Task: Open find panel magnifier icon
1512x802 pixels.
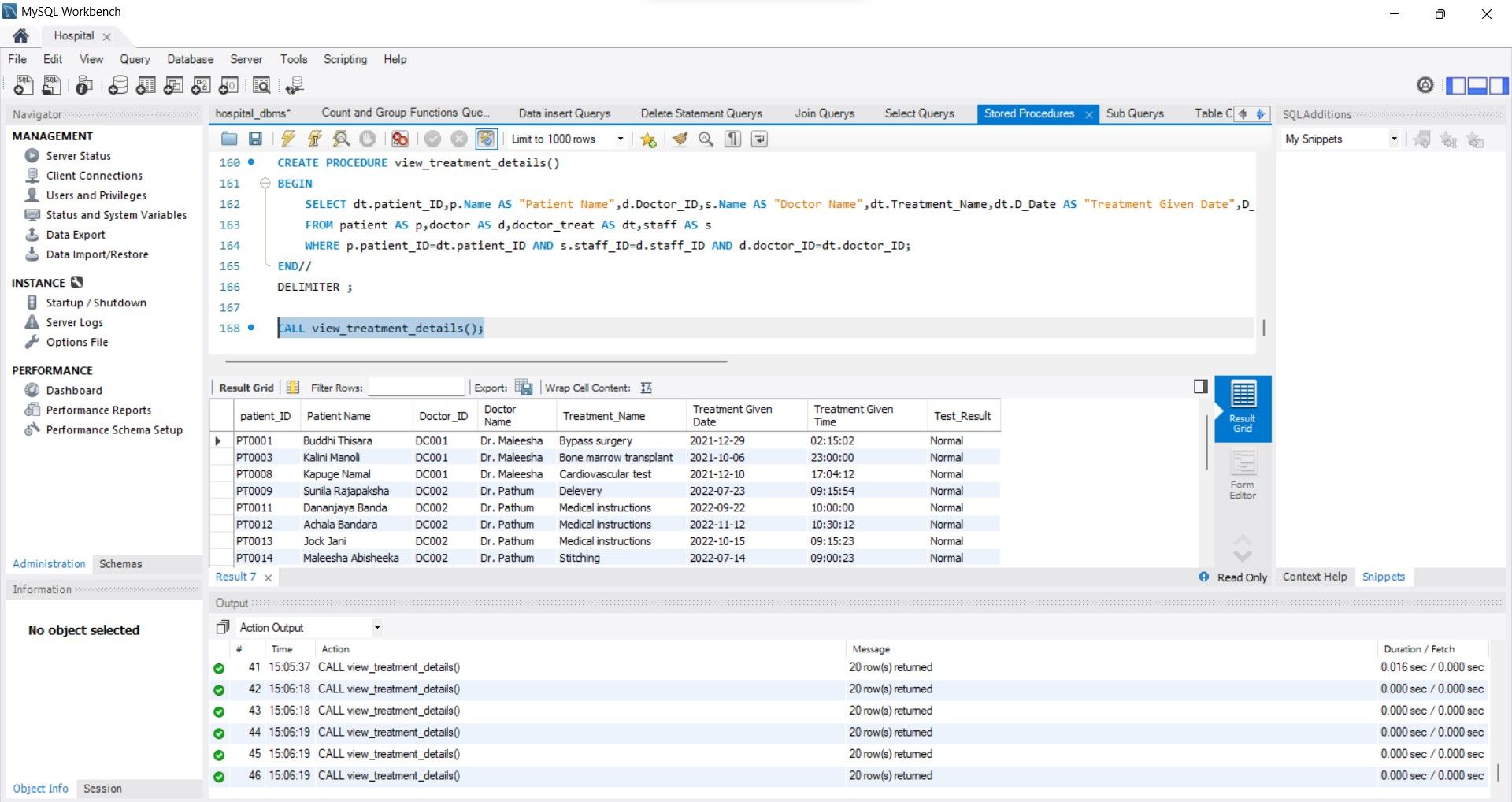Action: pyautogui.click(x=706, y=139)
